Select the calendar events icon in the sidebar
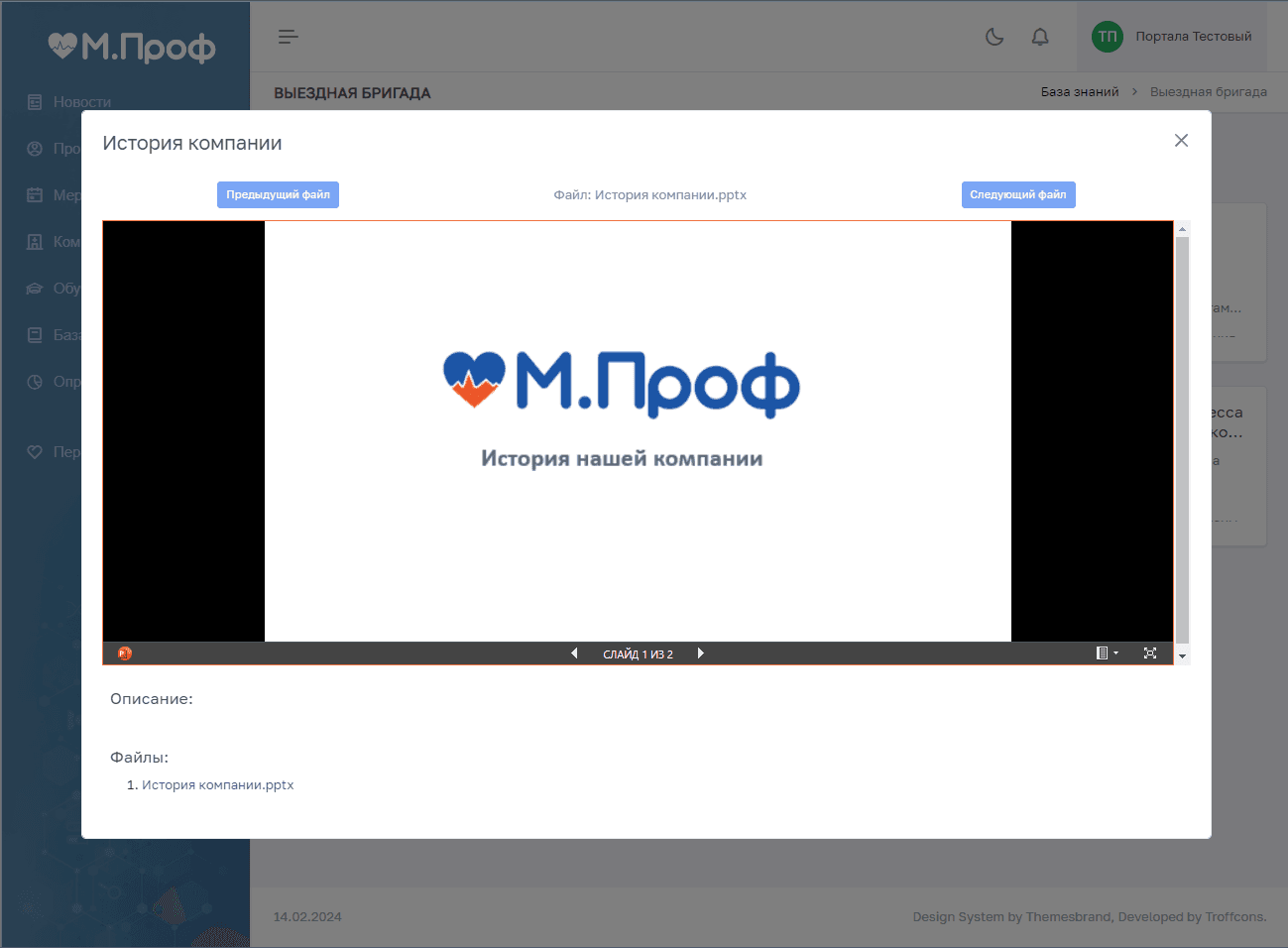Screen dimensions: 1288x948 click(x=36, y=194)
